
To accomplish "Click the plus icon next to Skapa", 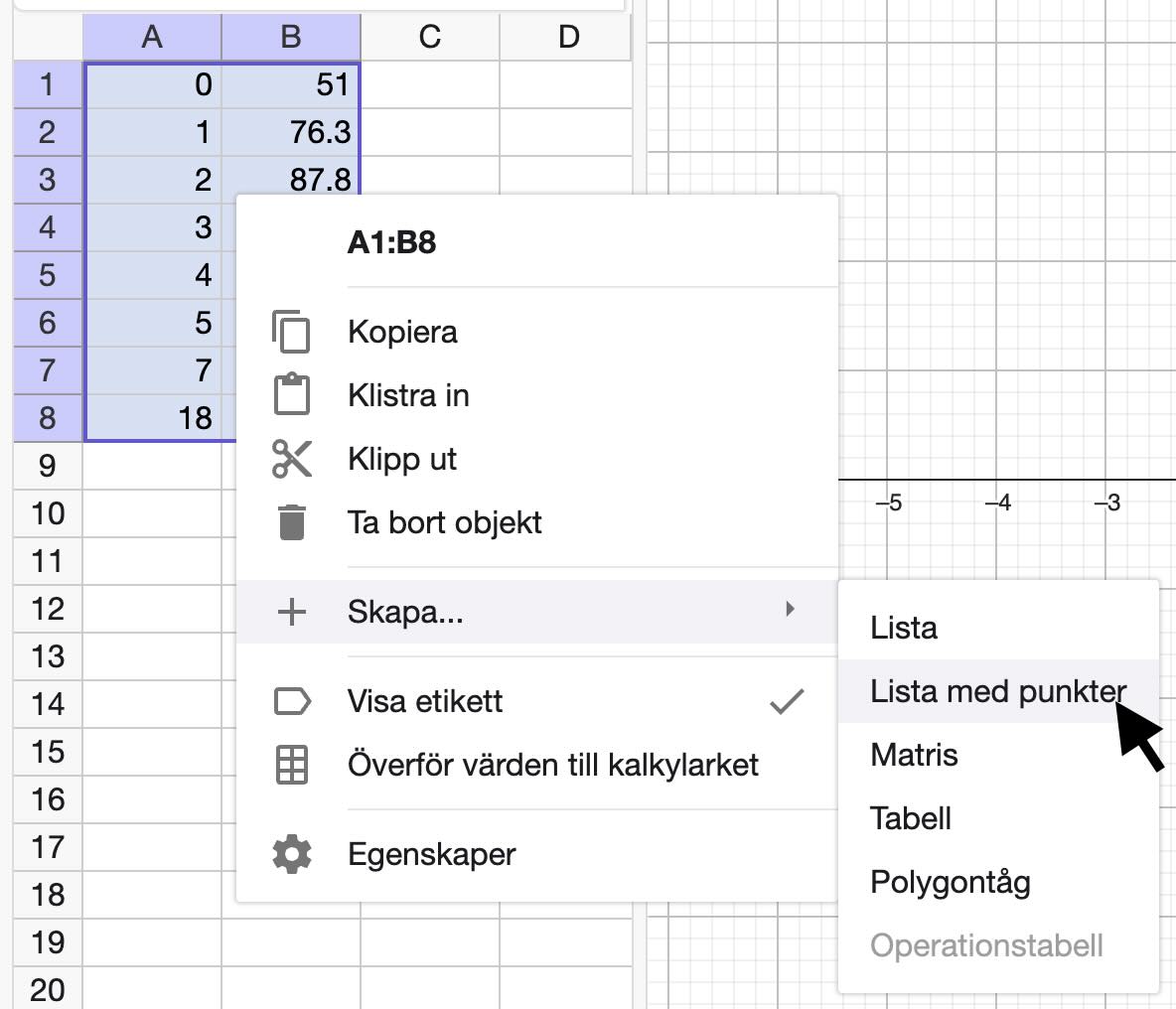I will coord(290,612).
